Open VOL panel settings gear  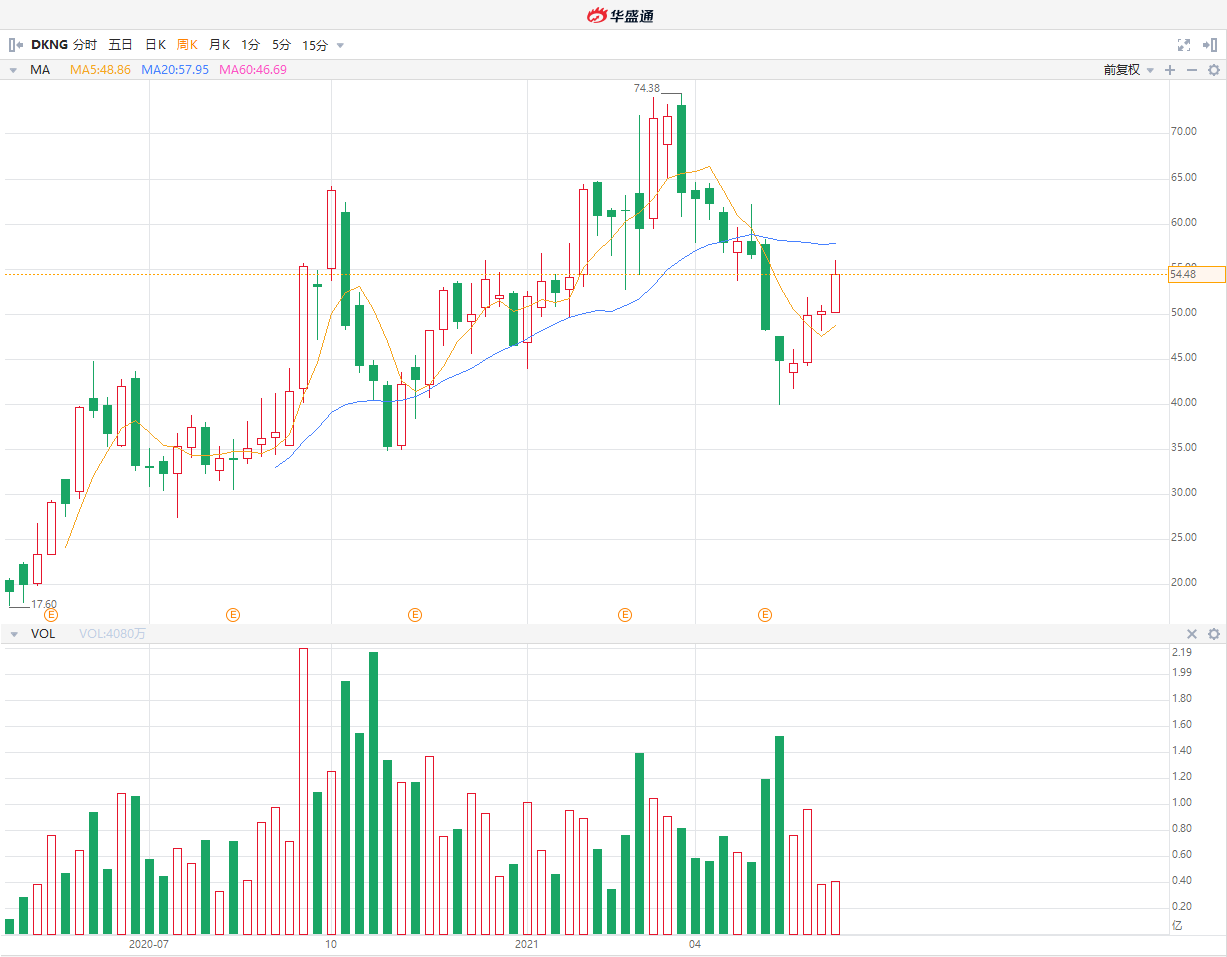tap(1214, 634)
